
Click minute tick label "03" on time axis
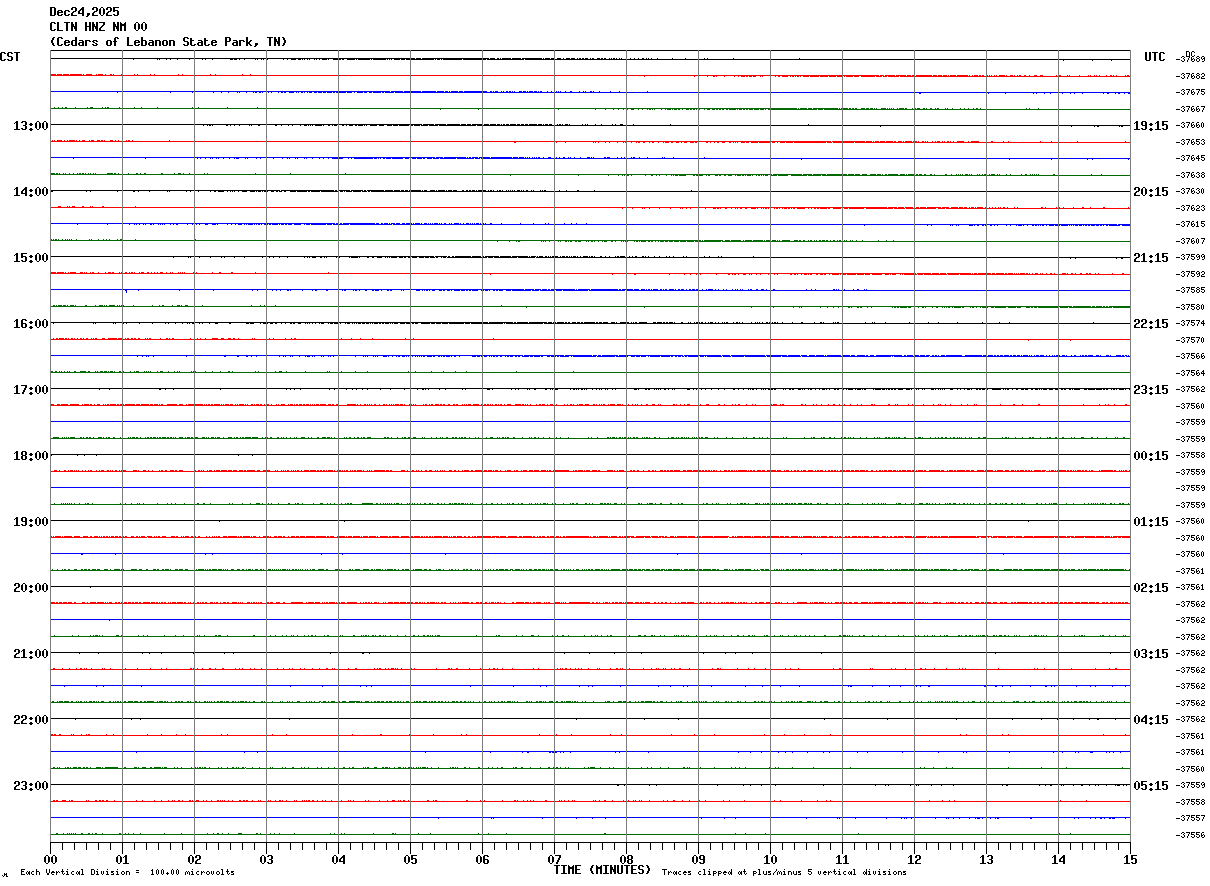click(x=266, y=859)
